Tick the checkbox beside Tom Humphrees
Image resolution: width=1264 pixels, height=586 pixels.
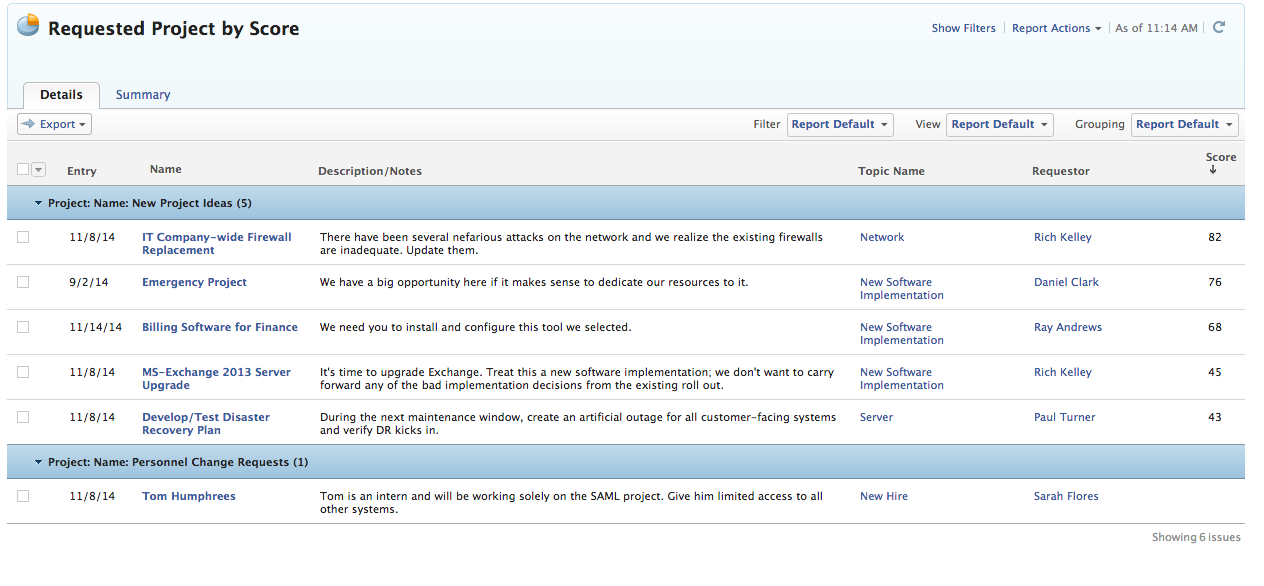click(x=23, y=496)
